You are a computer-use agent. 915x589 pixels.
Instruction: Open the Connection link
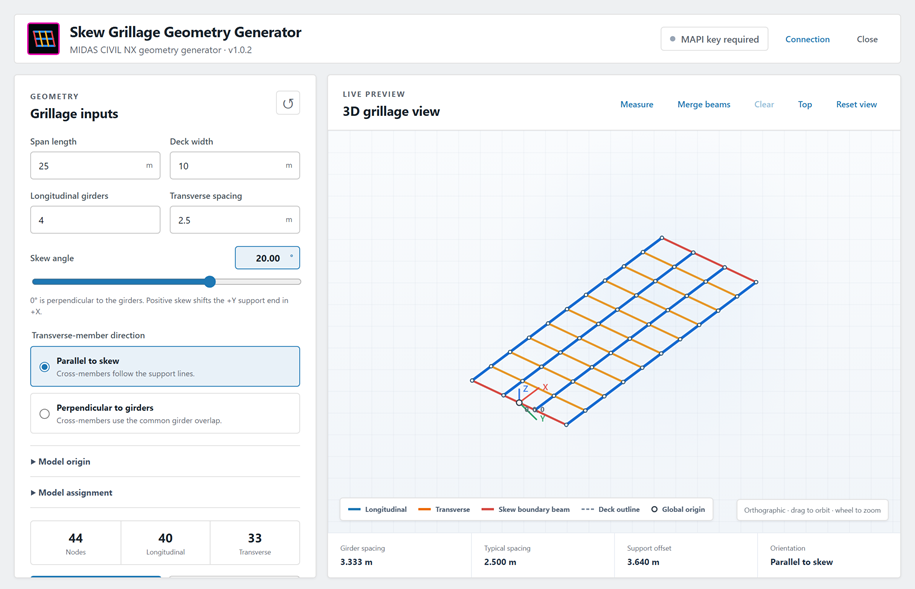(807, 39)
